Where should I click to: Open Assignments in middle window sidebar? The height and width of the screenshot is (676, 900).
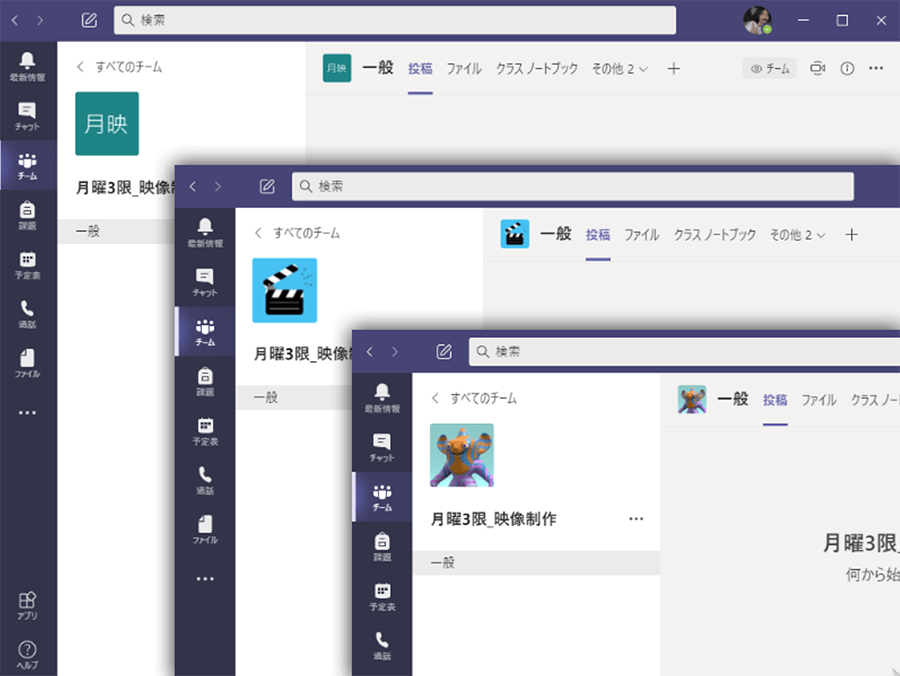(205, 381)
